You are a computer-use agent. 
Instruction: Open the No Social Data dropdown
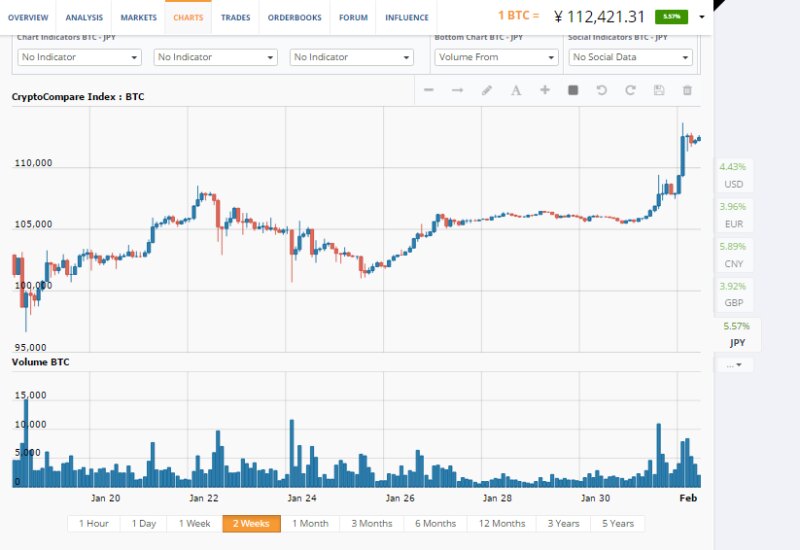pyautogui.click(x=630, y=57)
